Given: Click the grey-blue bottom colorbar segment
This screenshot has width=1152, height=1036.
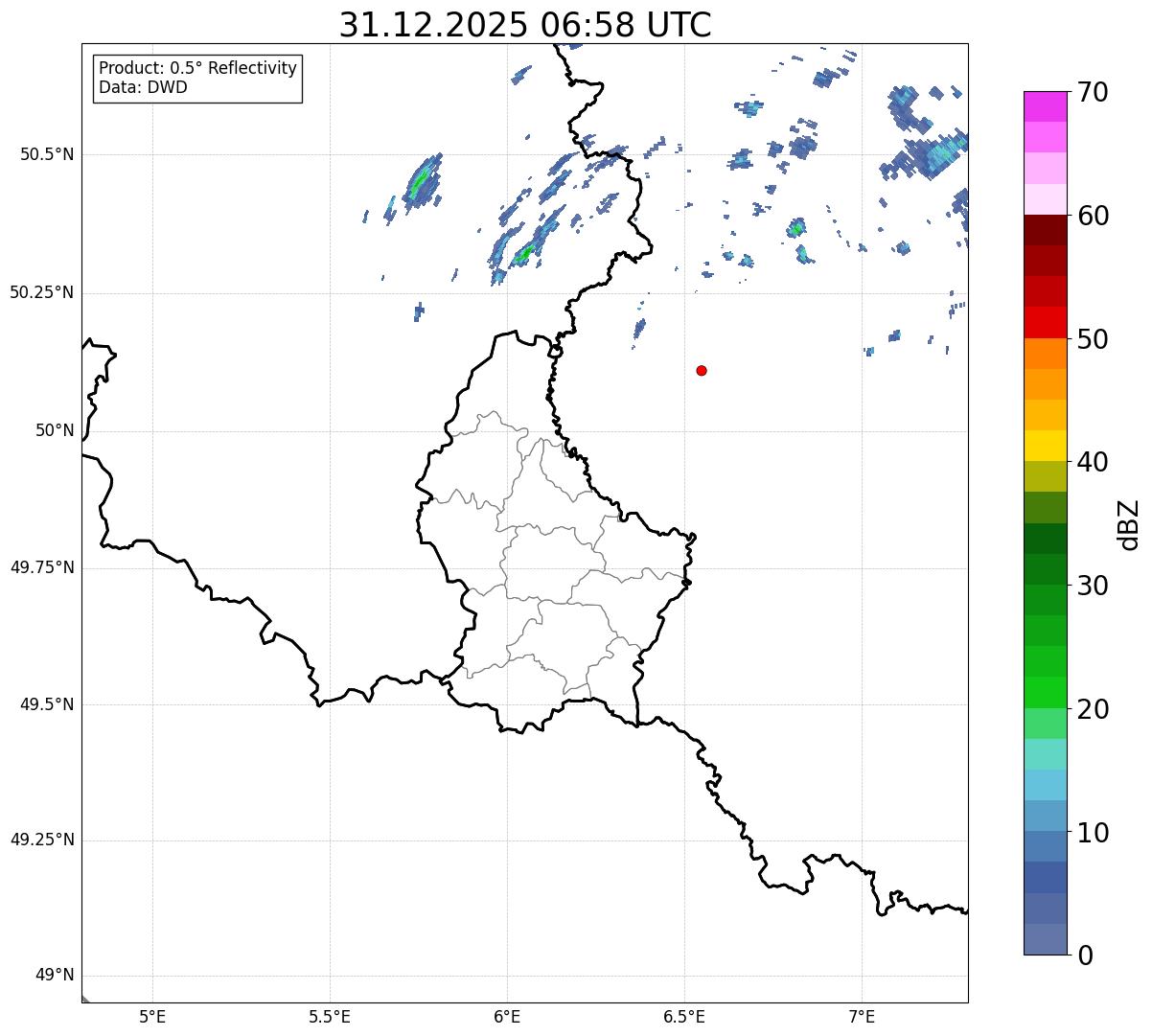Looking at the screenshot, I should point(1045,939).
